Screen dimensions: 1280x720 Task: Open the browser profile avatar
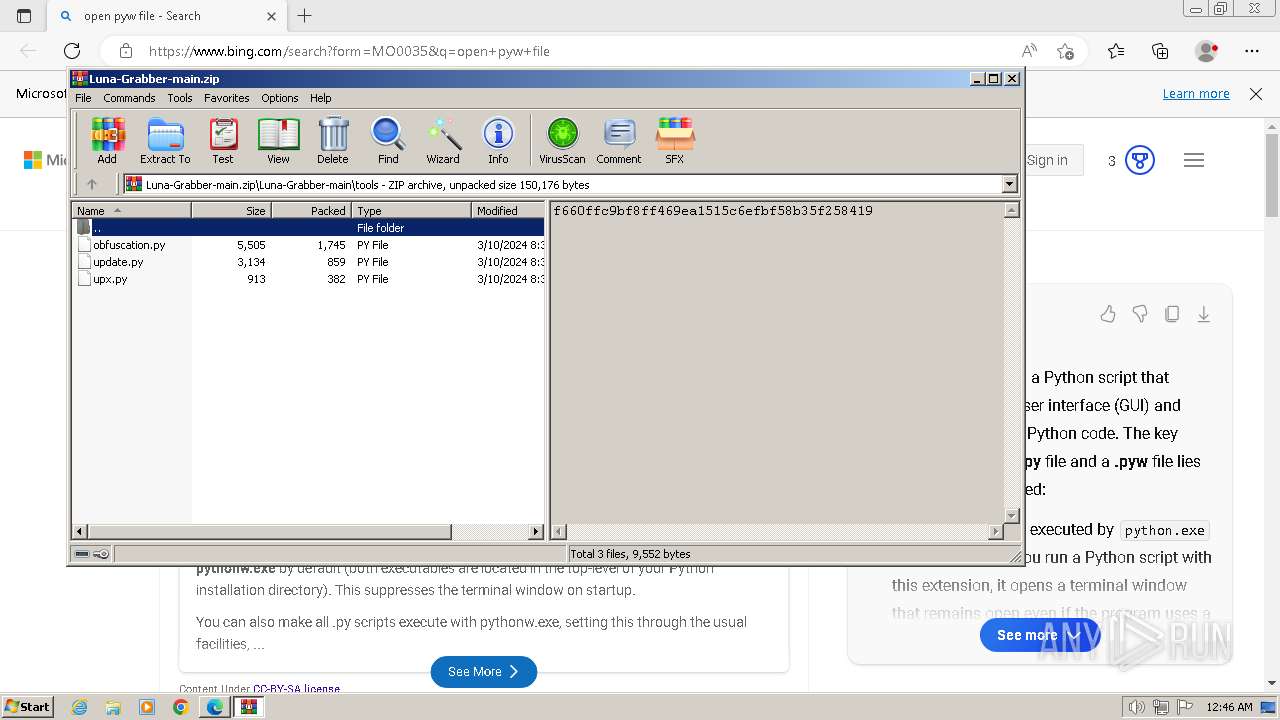coord(1207,51)
